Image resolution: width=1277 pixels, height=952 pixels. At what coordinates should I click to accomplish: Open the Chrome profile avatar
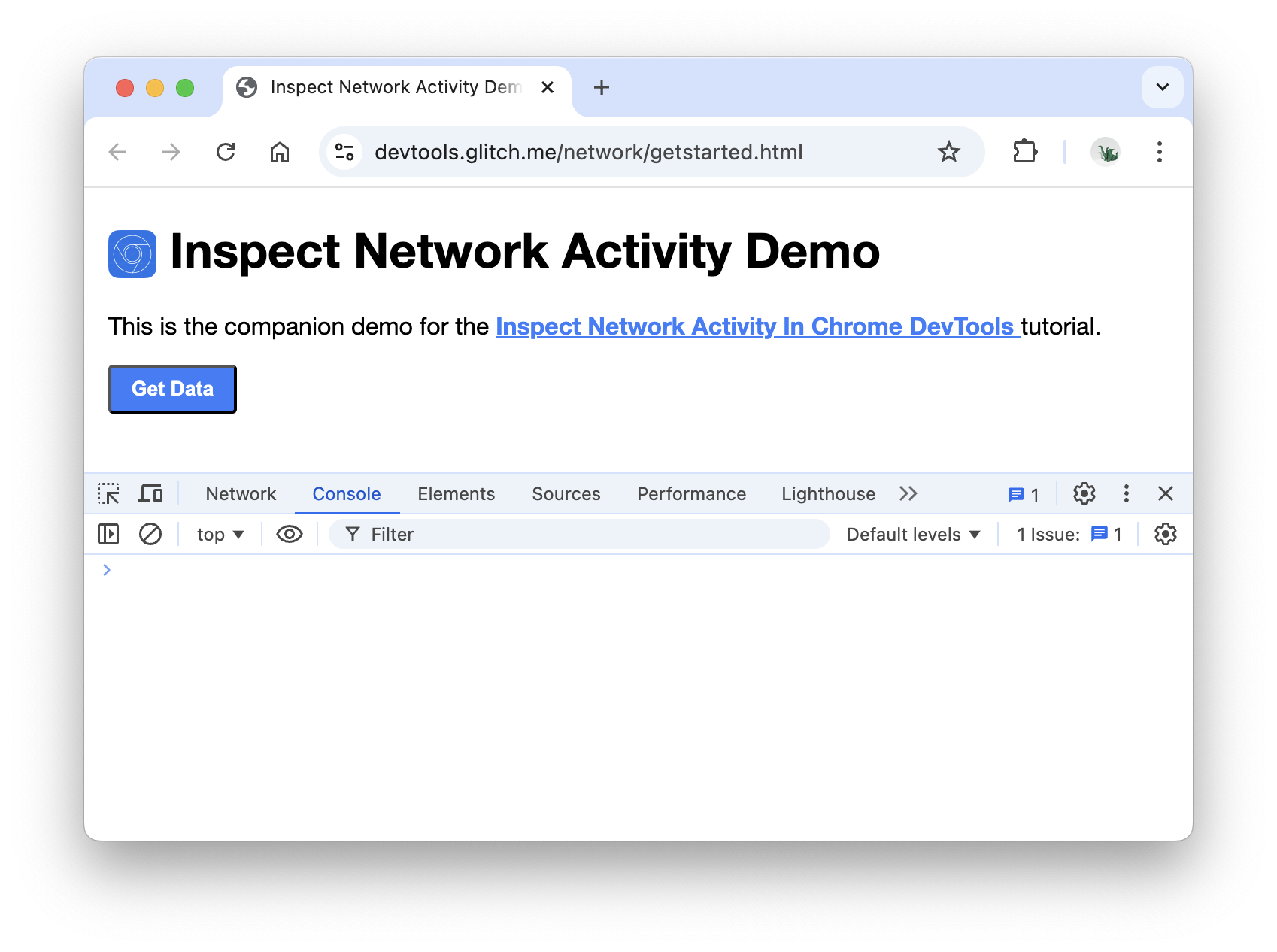(1105, 151)
